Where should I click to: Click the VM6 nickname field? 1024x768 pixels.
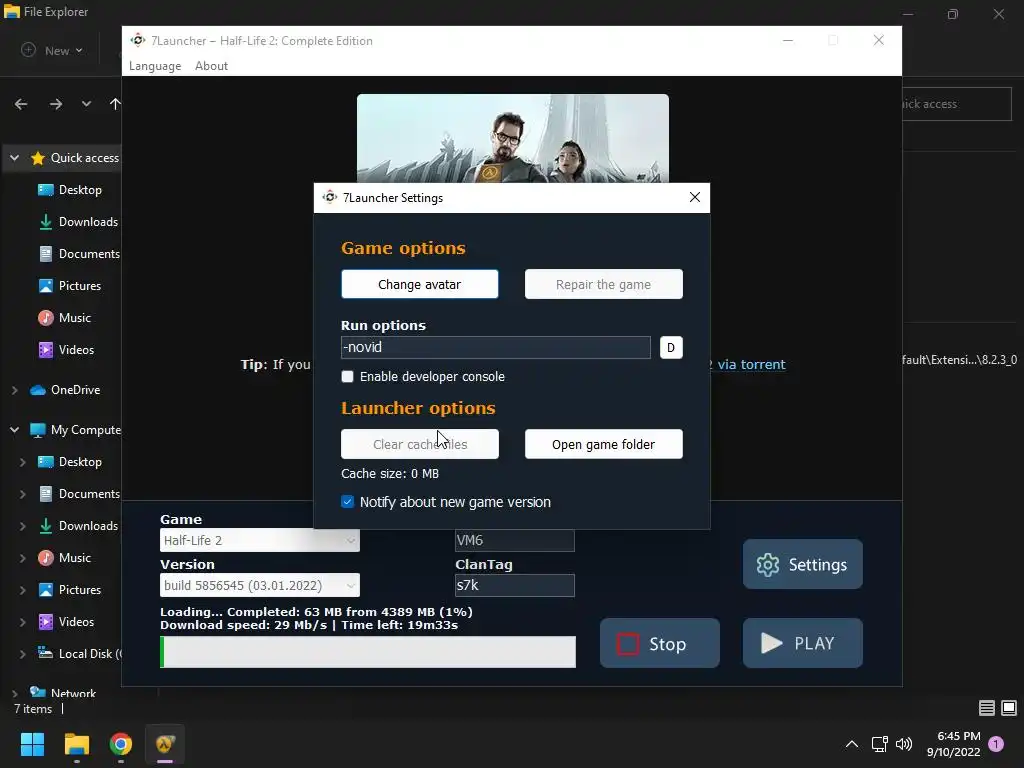point(515,540)
